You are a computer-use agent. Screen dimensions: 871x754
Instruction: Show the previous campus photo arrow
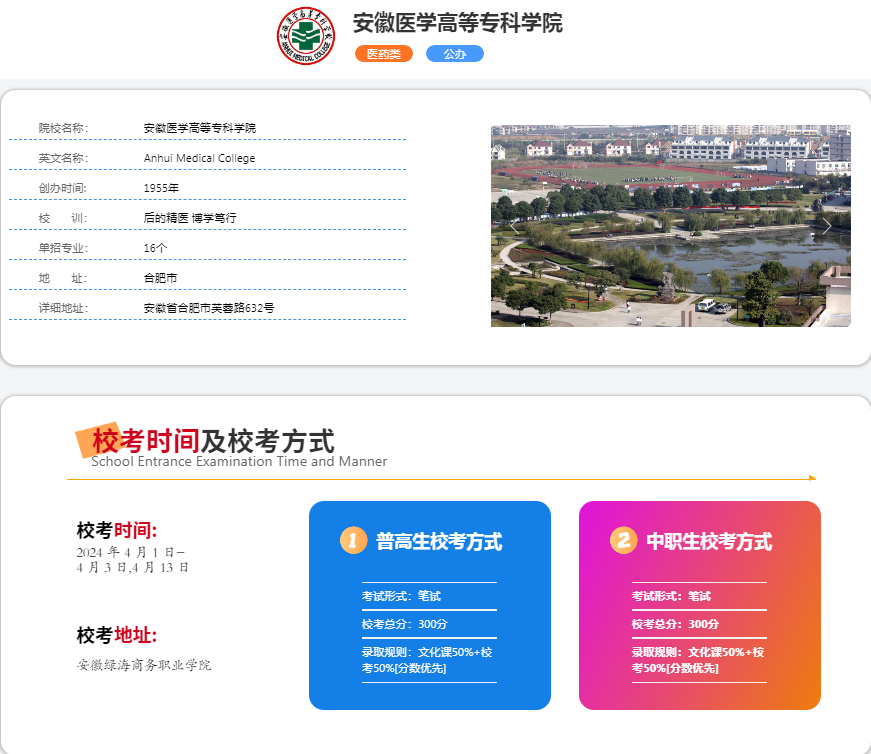[x=514, y=226]
